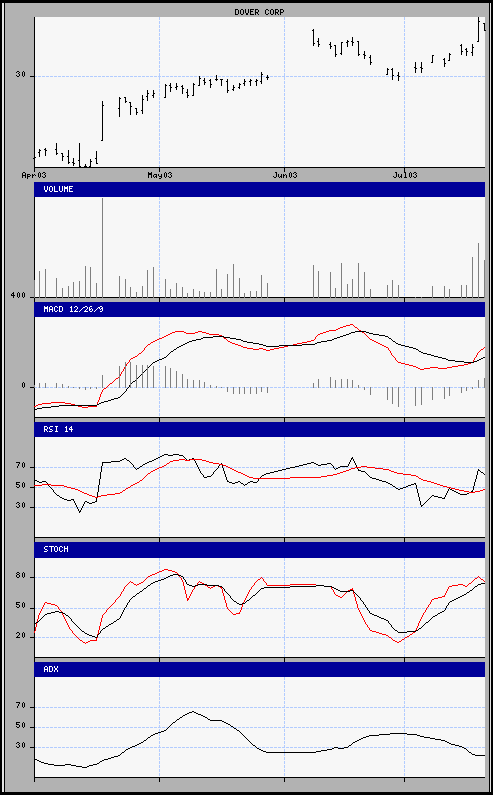493x795 pixels.
Task: Click the ADX line peak near May
Action: click(192, 711)
